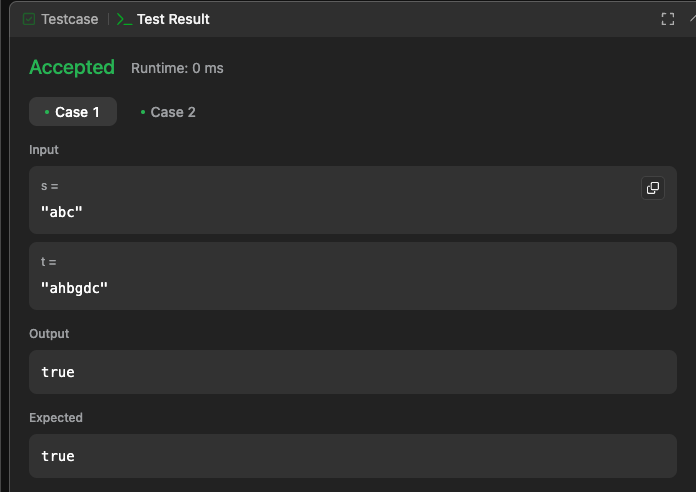Click the Runtime: 0 ms label
Viewport: 696px width, 492px height.
tap(177, 68)
